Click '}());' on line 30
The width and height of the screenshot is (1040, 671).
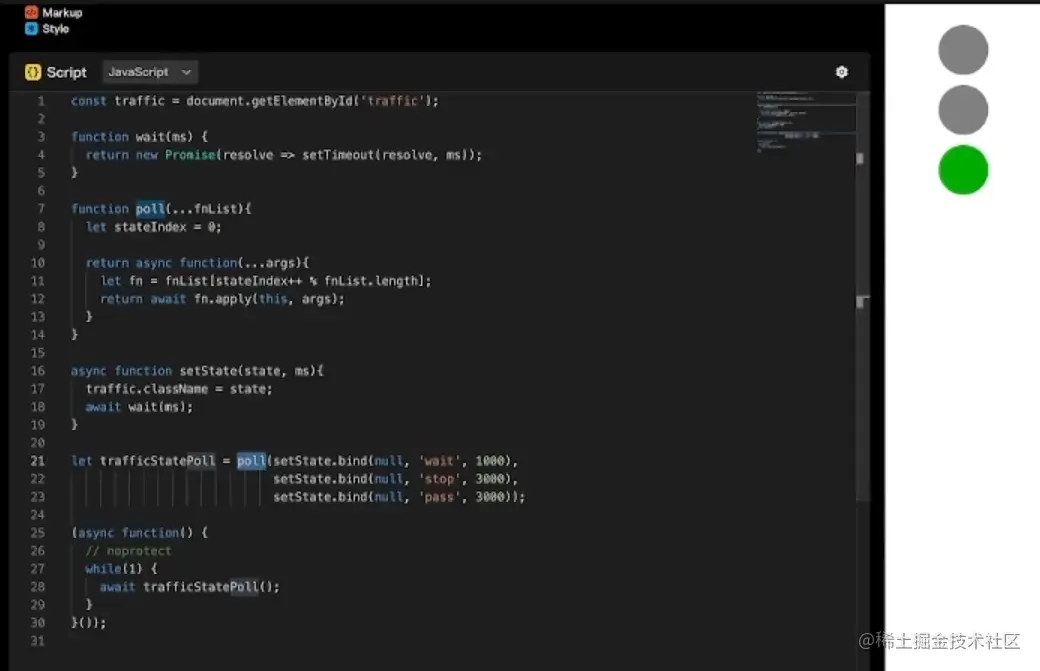point(88,623)
